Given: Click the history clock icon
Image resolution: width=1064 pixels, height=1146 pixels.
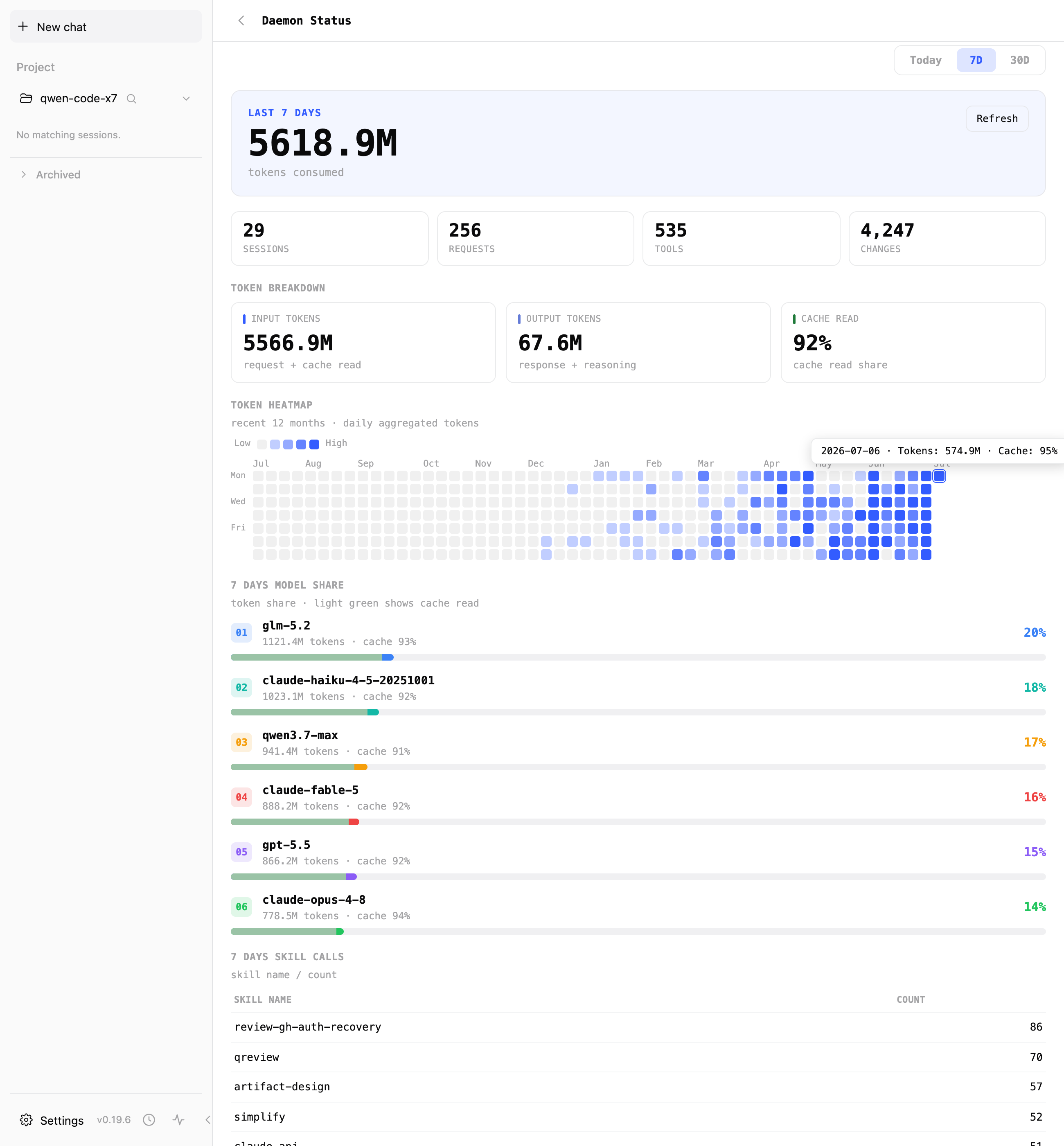Looking at the screenshot, I should point(149,1119).
